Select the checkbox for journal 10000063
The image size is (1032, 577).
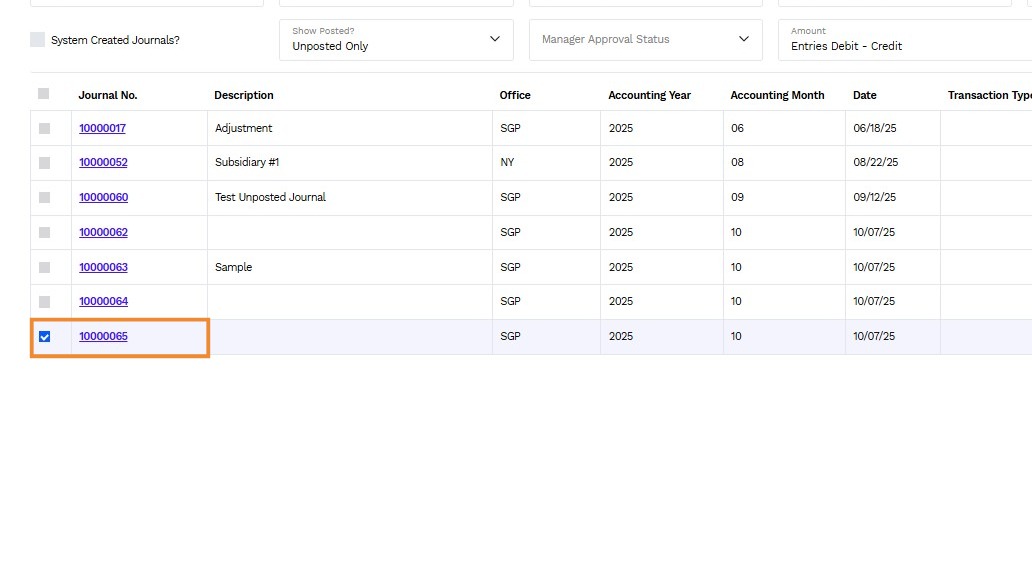(x=44, y=267)
